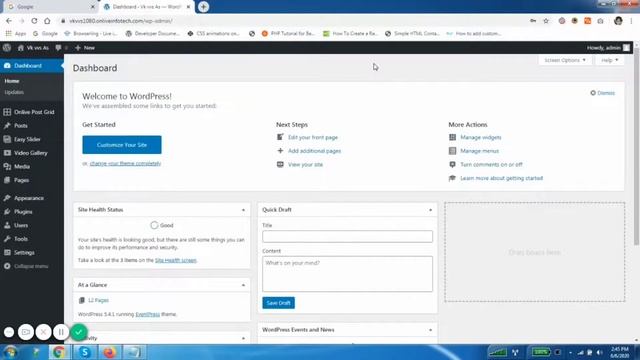The height and width of the screenshot is (360, 640).
Task: Click the EventPress theme link
Action: (147, 314)
